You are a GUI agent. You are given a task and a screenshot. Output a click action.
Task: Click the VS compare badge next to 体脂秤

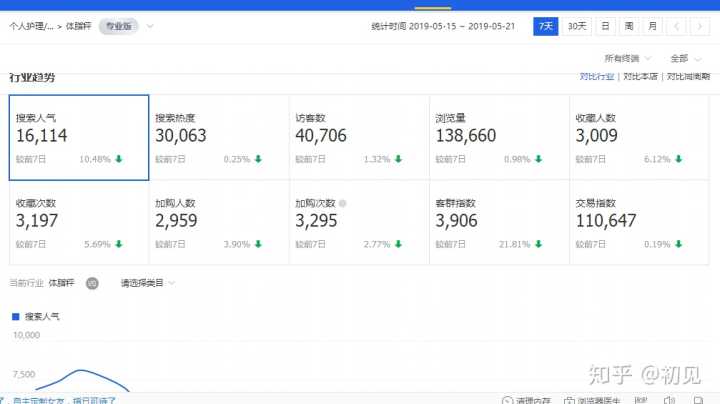92,283
